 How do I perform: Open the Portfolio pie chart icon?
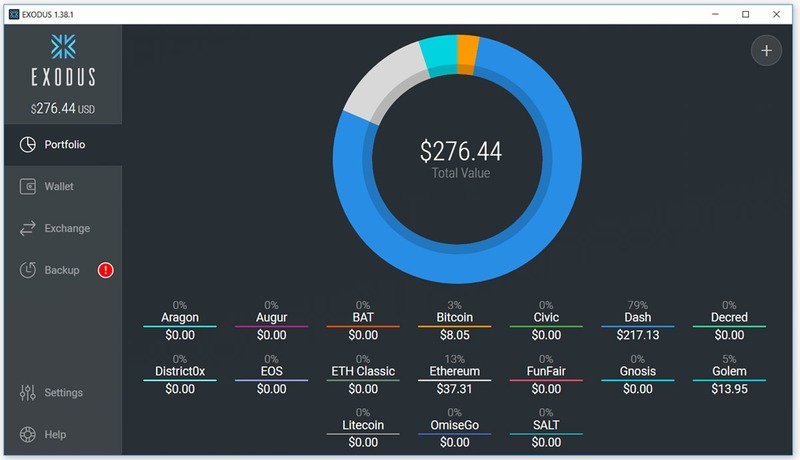tap(28, 144)
